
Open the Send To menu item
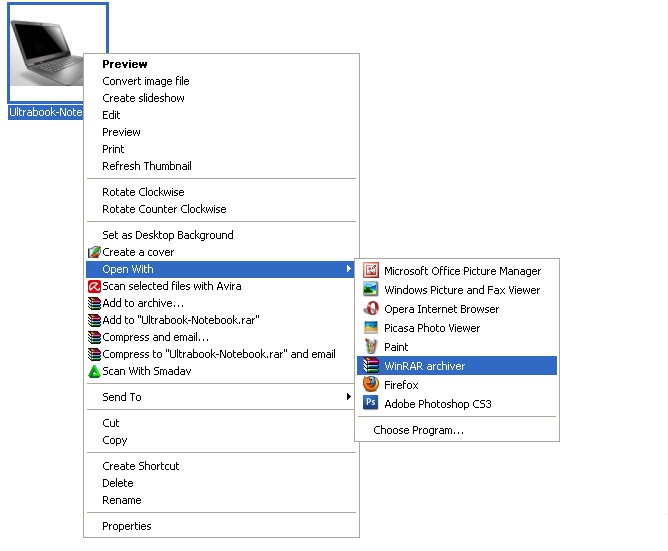tap(220, 397)
